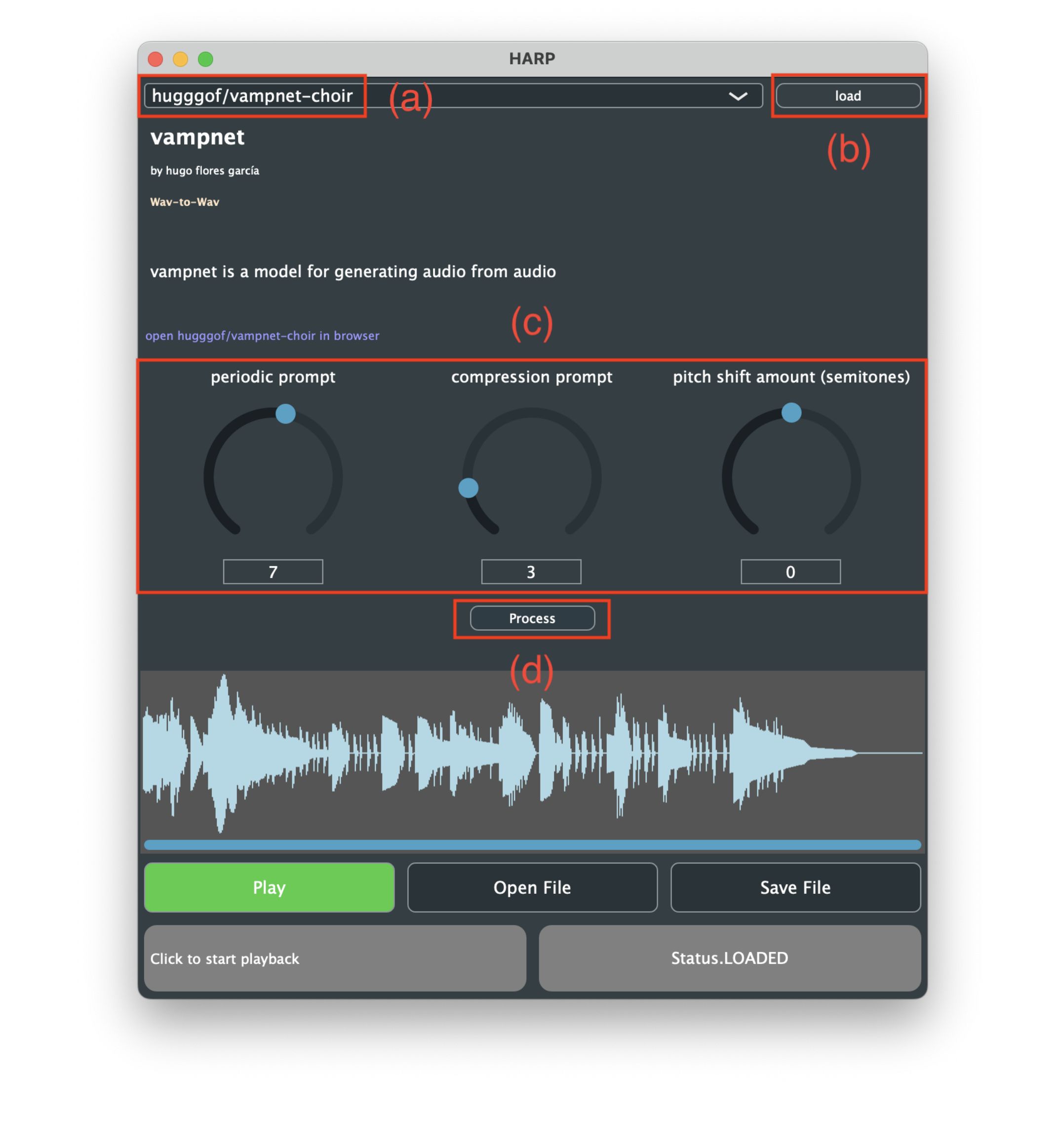The height and width of the screenshot is (1148, 1060).
Task: Click the Status.LOADED status panel
Action: tap(730, 958)
